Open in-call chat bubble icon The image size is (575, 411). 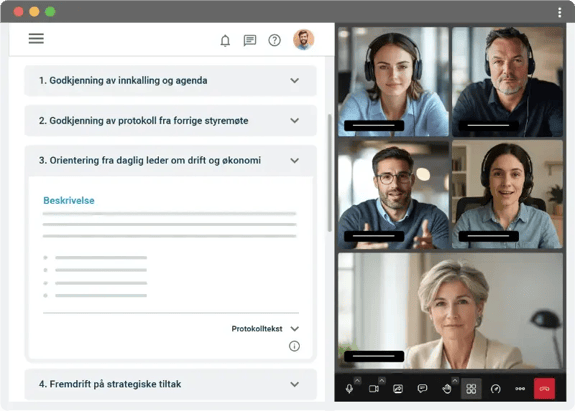[x=422, y=388]
